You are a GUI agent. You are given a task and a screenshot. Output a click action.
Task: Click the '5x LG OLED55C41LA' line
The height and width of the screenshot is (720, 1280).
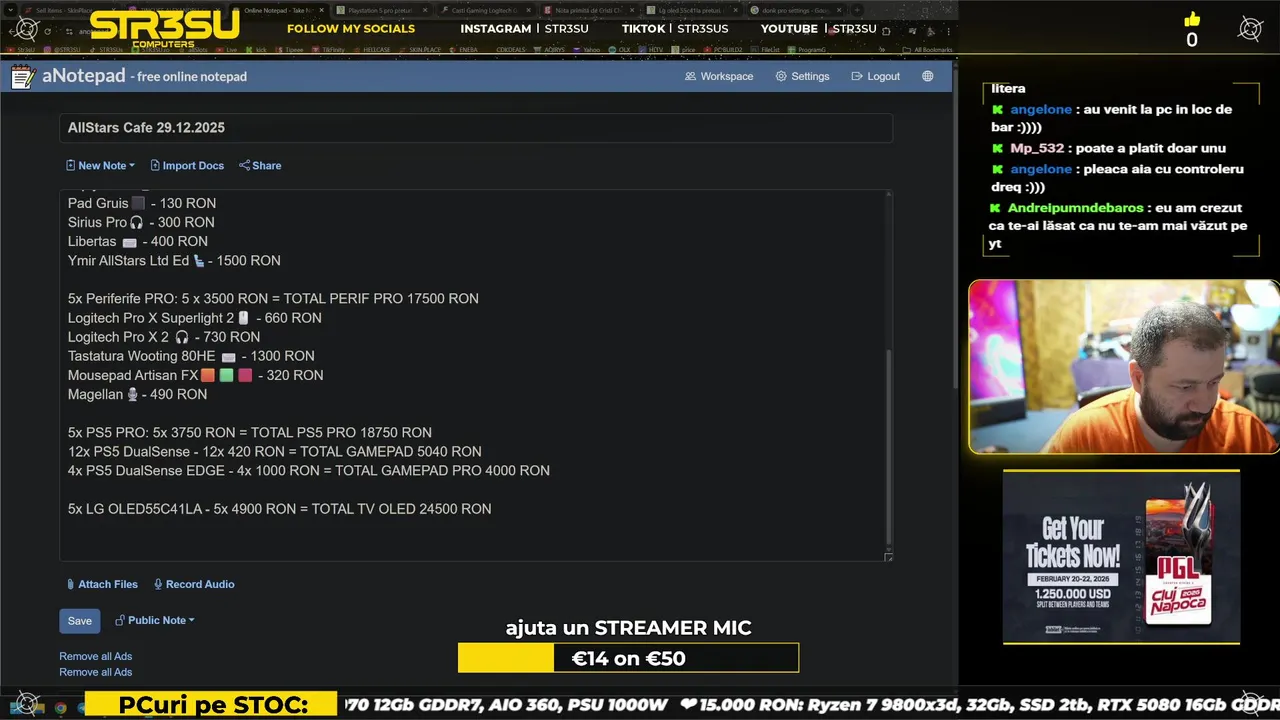tap(280, 508)
